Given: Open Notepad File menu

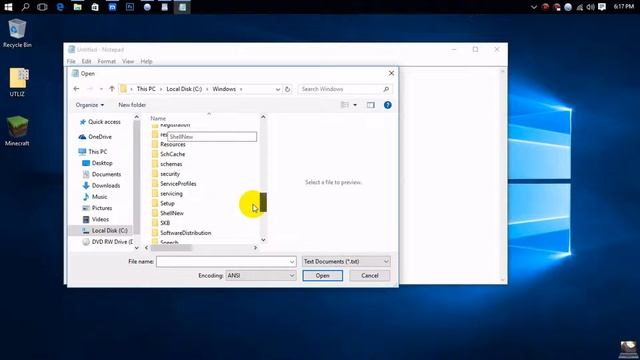Looking at the screenshot, I should point(71,61).
